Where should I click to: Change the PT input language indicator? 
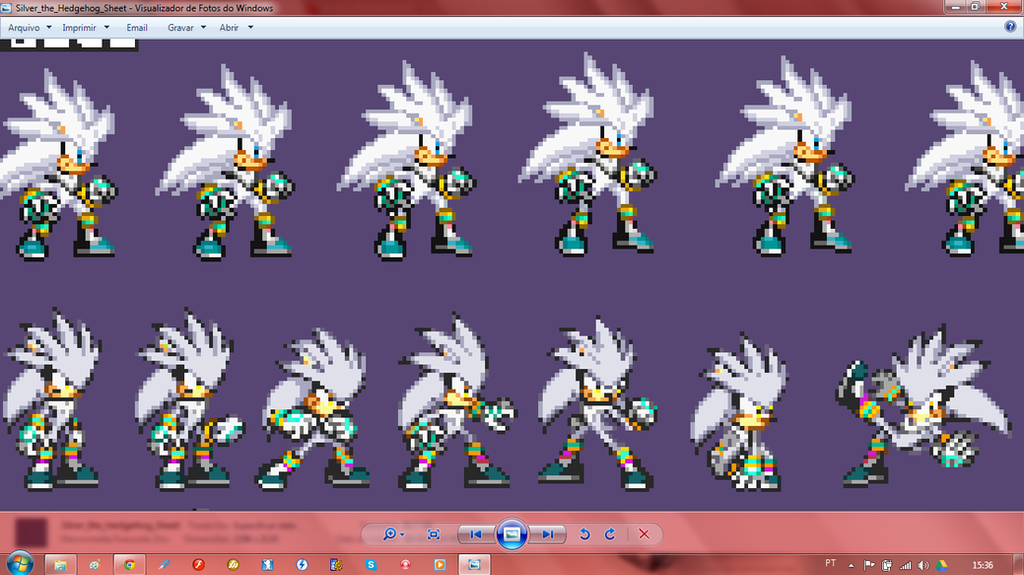(830, 563)
